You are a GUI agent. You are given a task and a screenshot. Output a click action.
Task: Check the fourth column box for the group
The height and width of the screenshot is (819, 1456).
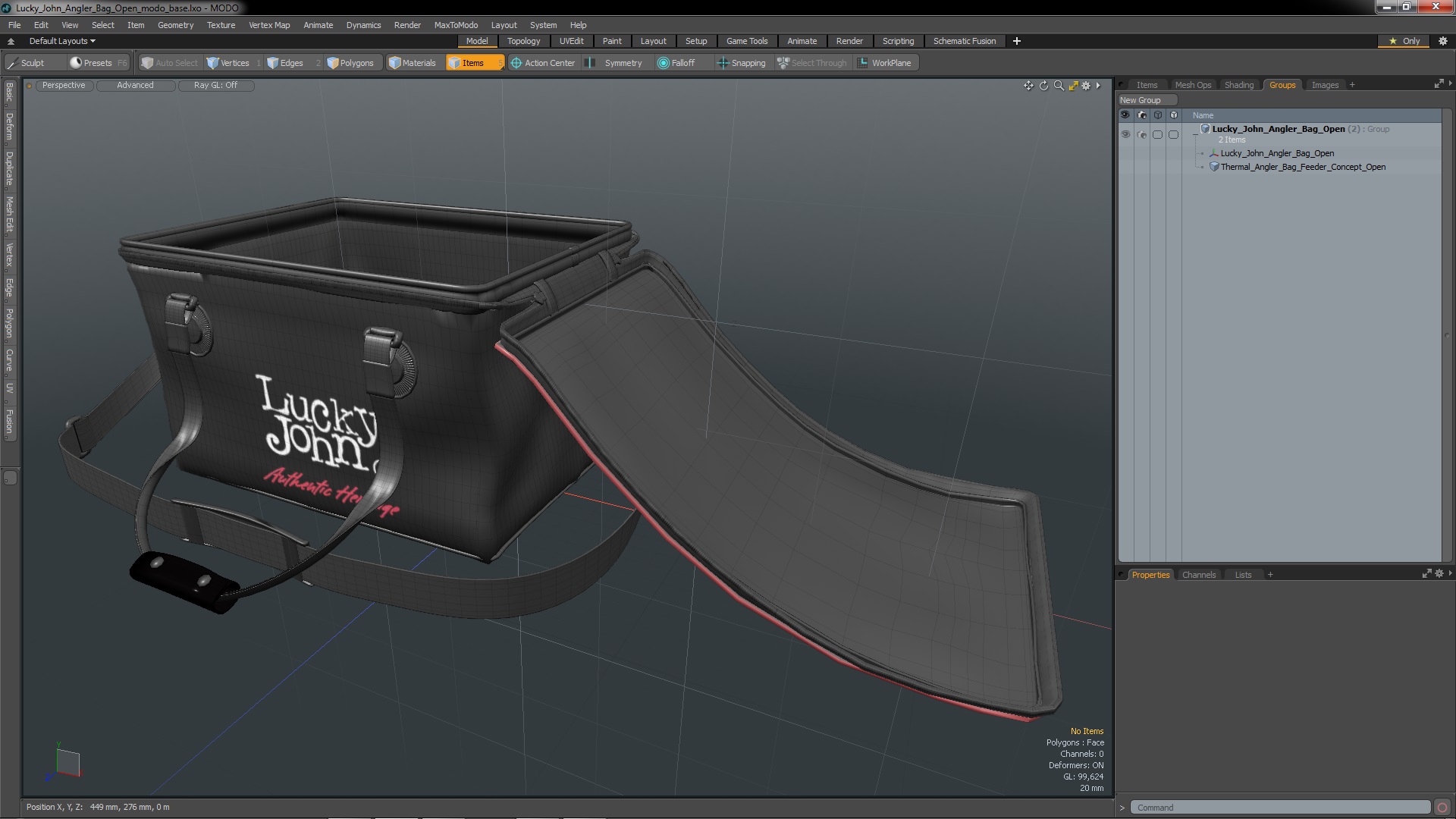click(x=1174, y=134)
